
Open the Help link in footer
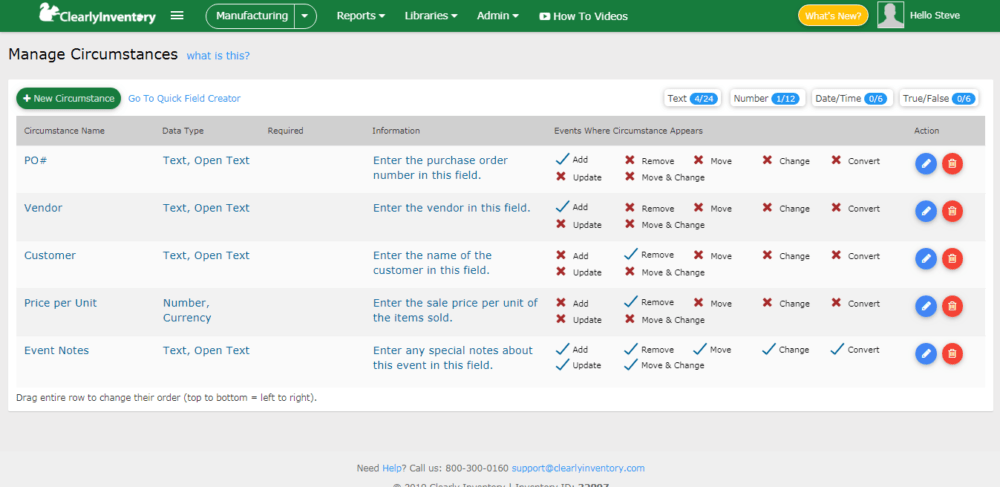(x=390, y=468)
